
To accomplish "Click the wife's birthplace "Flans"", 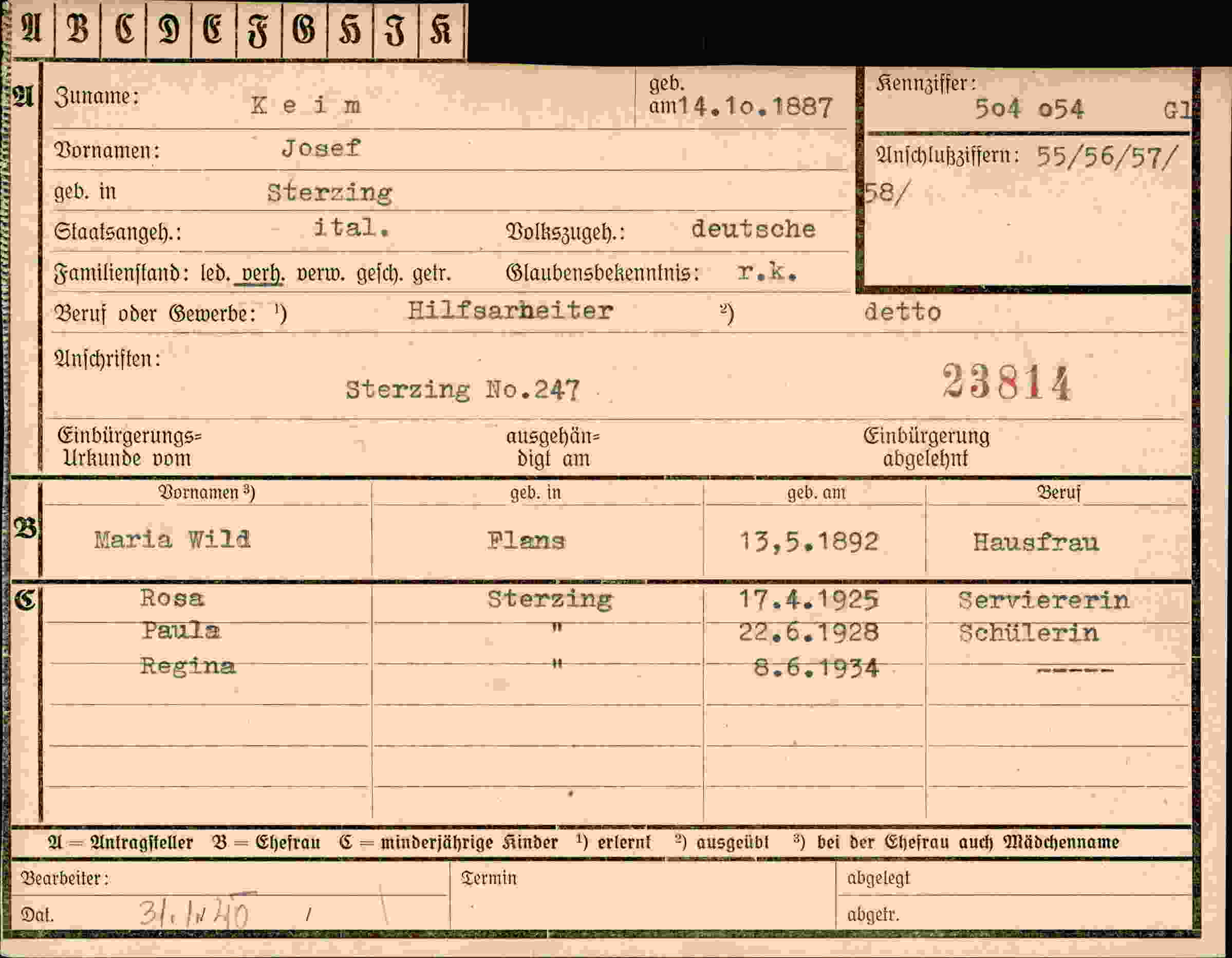I will tap(526, 541).
